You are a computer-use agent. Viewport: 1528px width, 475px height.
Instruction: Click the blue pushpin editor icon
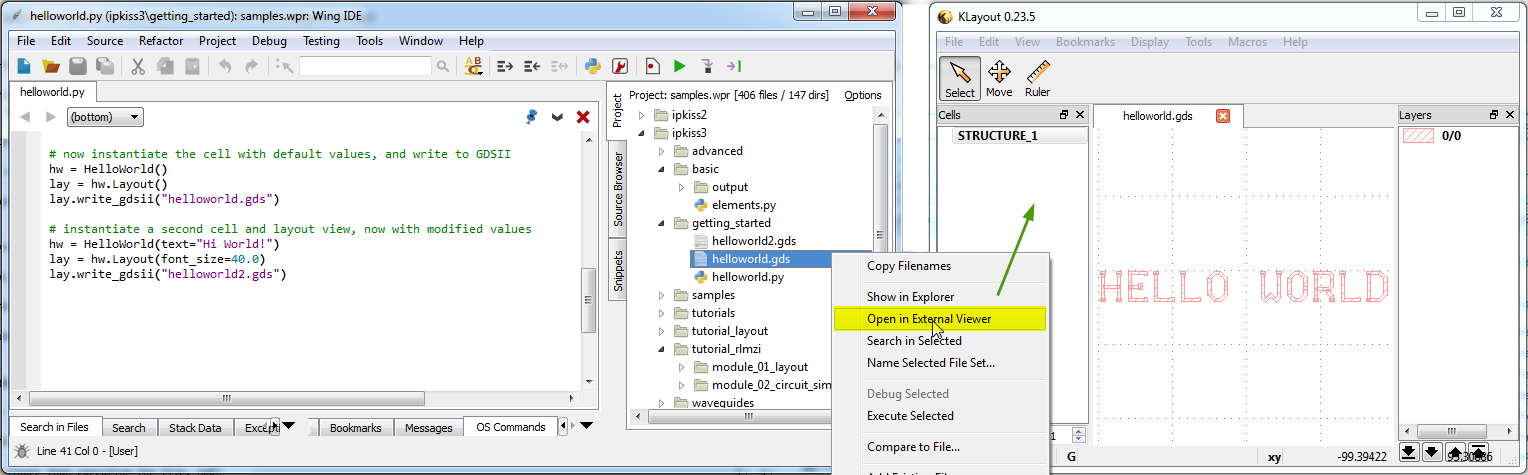pyautogui.click(x=532, y=117)
